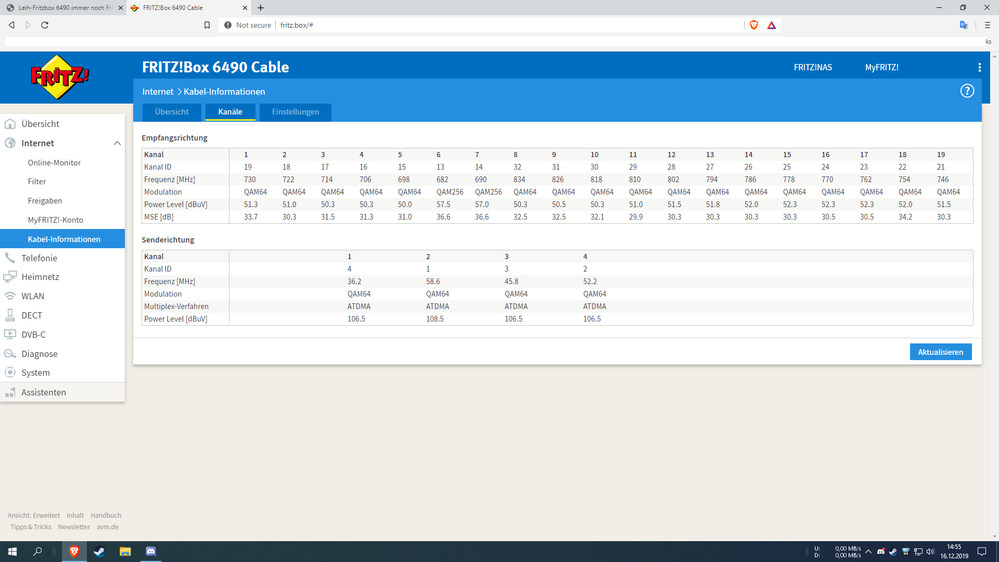Screen dimensions: 999x562
Task: Open the notification center icon in the taskbar
Action: (982, 552)
